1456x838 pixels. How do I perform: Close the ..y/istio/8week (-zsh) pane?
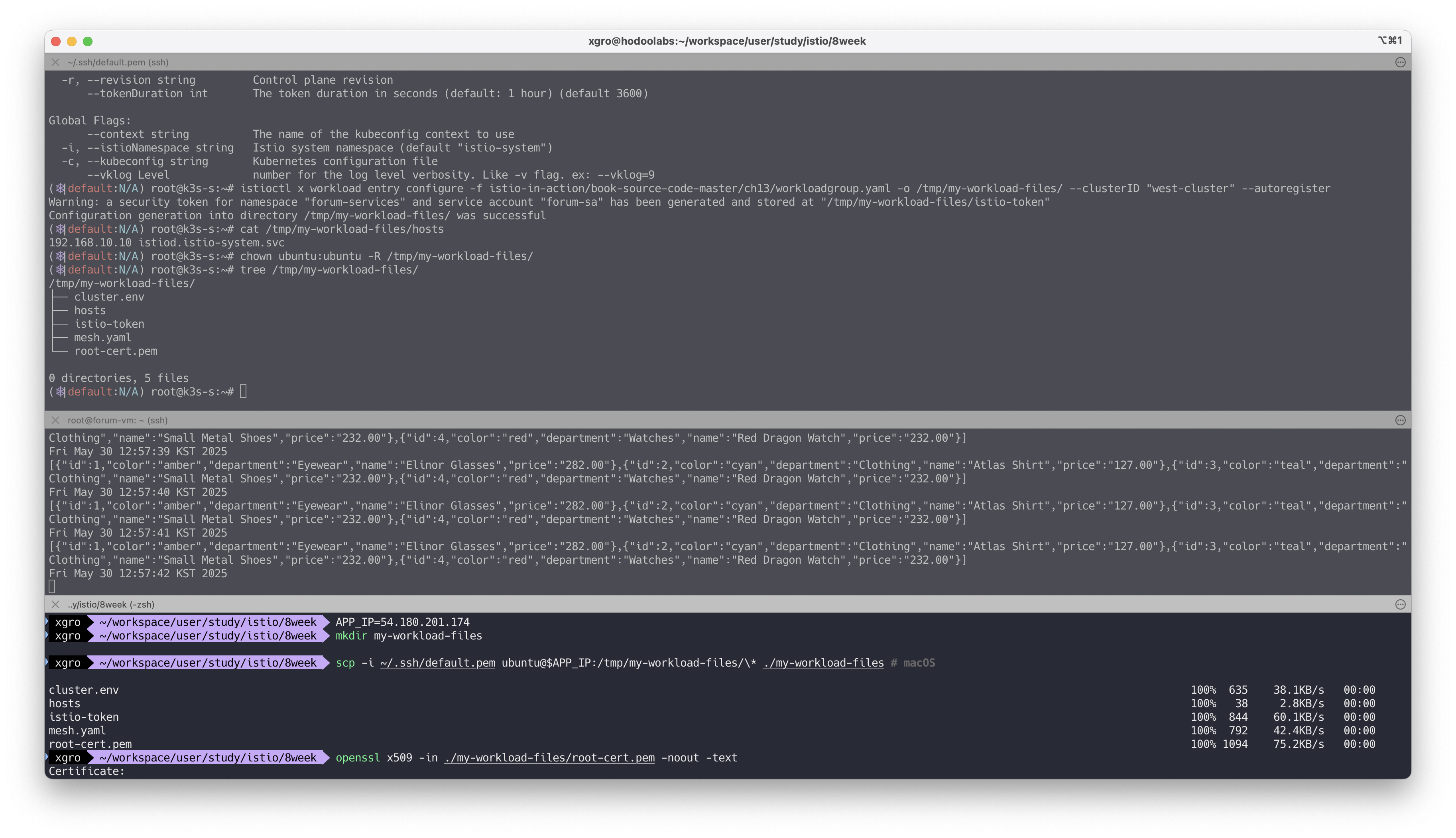55,604
